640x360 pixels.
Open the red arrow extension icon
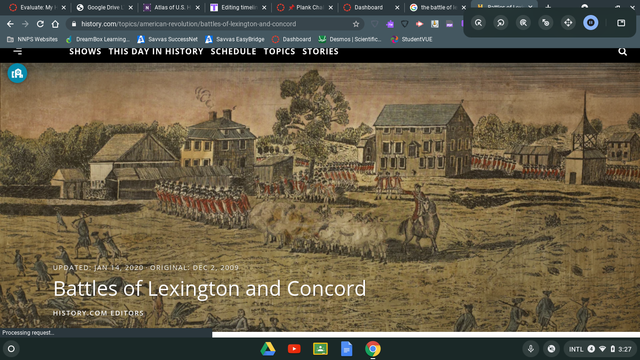pyautogui.click(x=420, y=24)
